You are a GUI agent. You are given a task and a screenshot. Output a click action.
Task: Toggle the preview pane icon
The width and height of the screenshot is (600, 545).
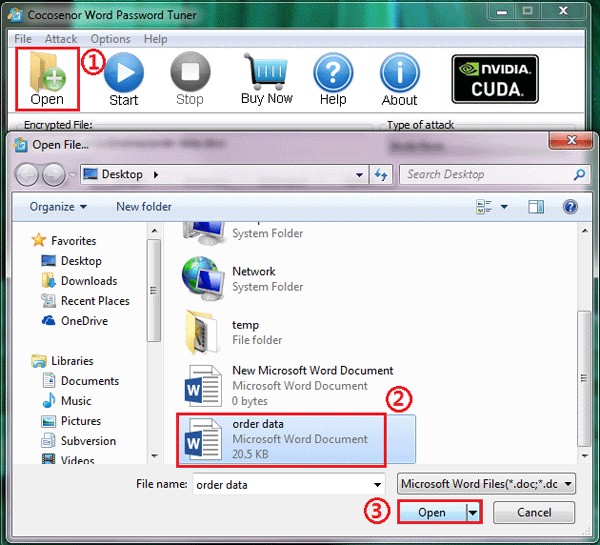tap(536, 207)
